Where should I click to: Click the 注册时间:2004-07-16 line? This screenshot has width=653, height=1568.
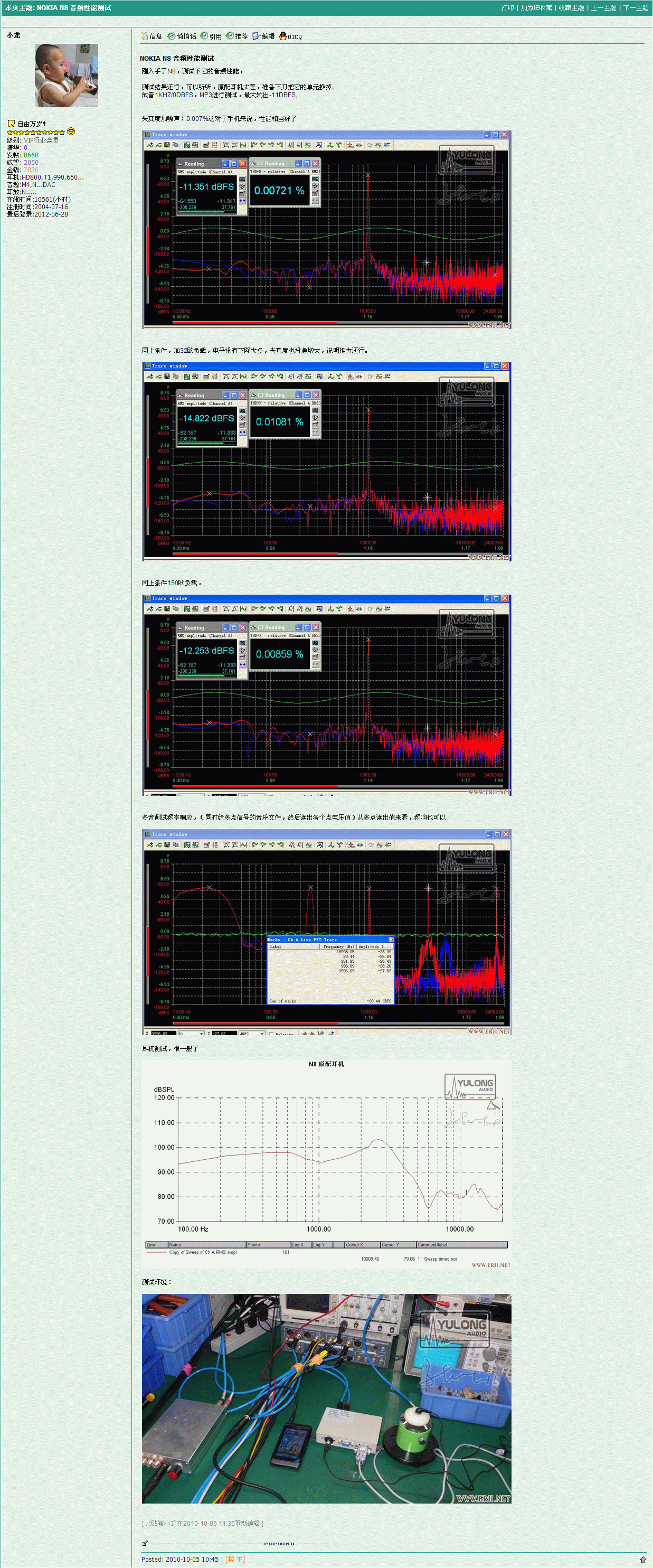pos(37,207)
